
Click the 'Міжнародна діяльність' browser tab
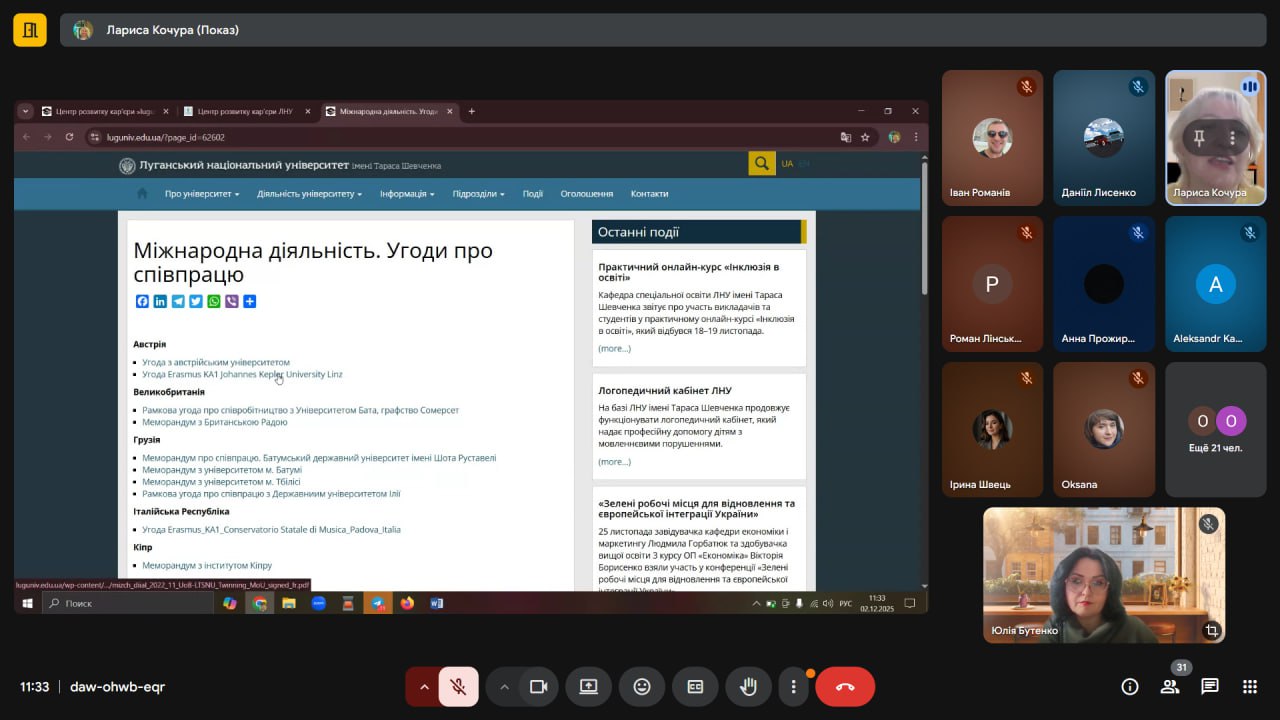(388, 111)
